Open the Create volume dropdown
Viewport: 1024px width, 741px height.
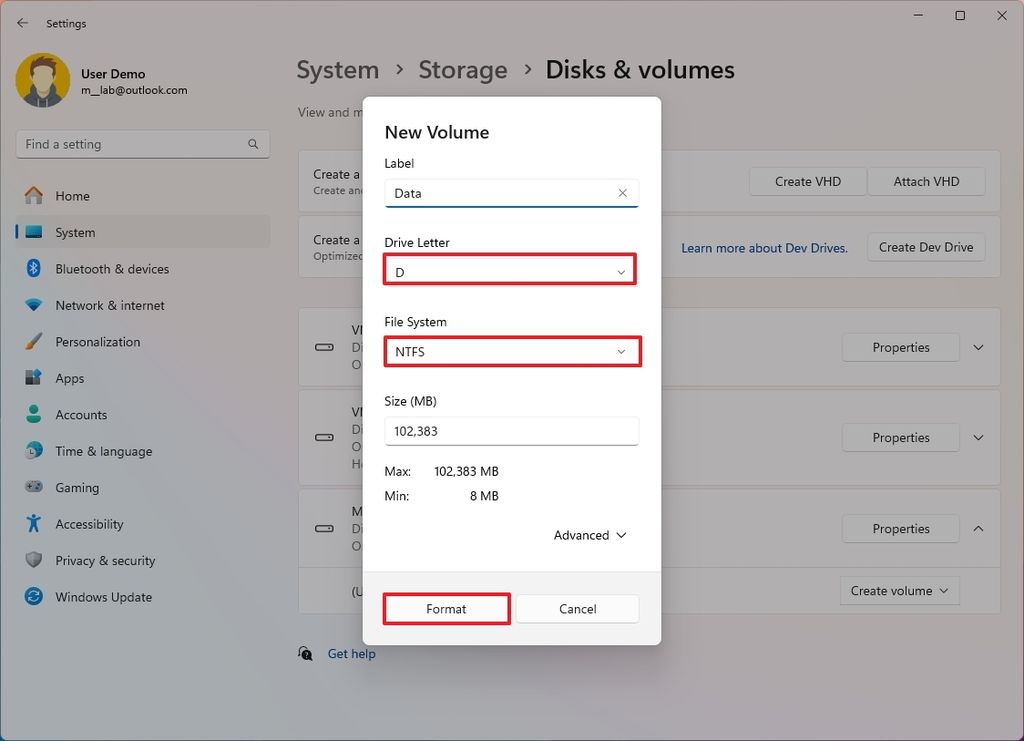pyautogui.click(x=899, y=590)
